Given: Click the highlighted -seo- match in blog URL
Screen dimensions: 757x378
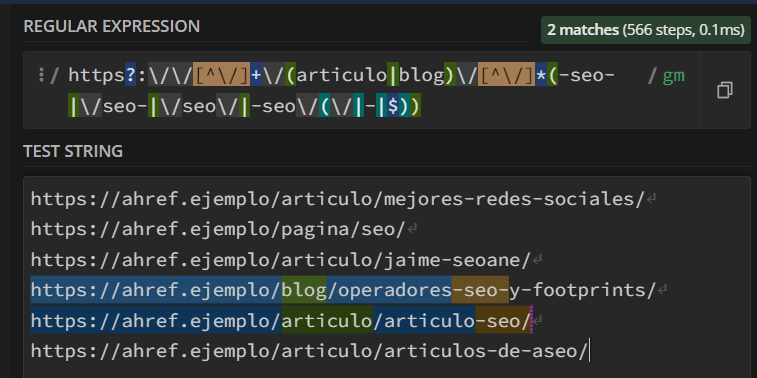Looking at the screenshot, I should (x=480, y=290).
